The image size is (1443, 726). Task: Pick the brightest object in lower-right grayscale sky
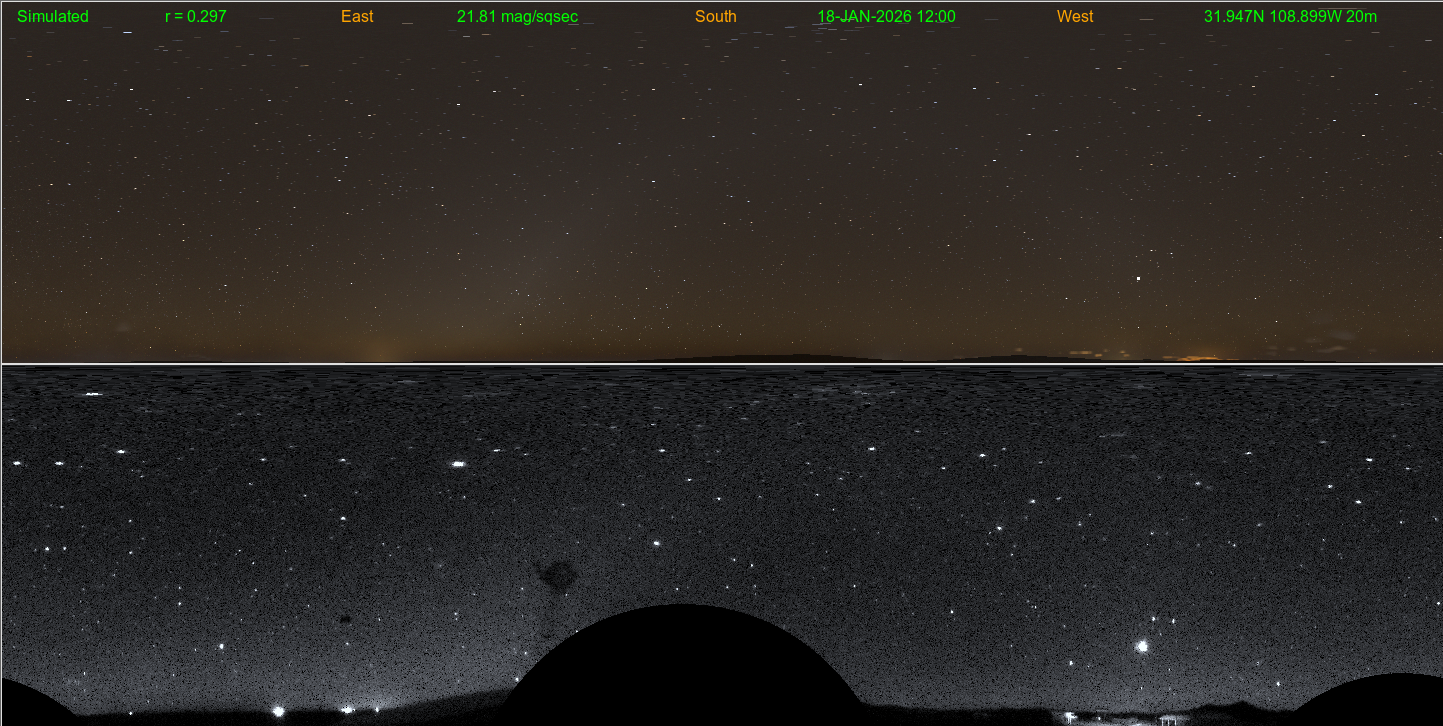(x=1142, y=646)
